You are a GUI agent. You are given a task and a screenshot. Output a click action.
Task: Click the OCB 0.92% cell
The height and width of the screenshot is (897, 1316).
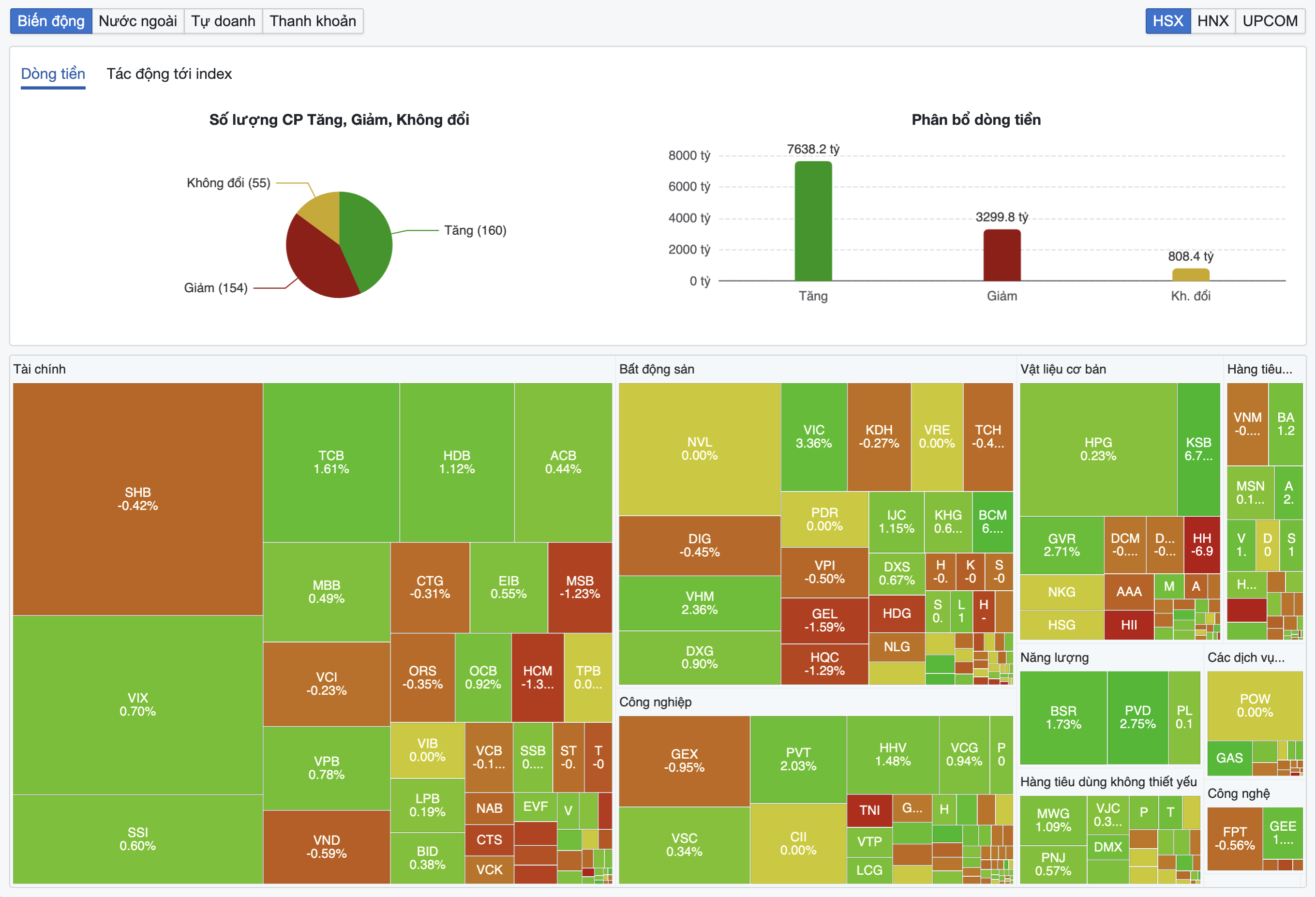[483, 677]
